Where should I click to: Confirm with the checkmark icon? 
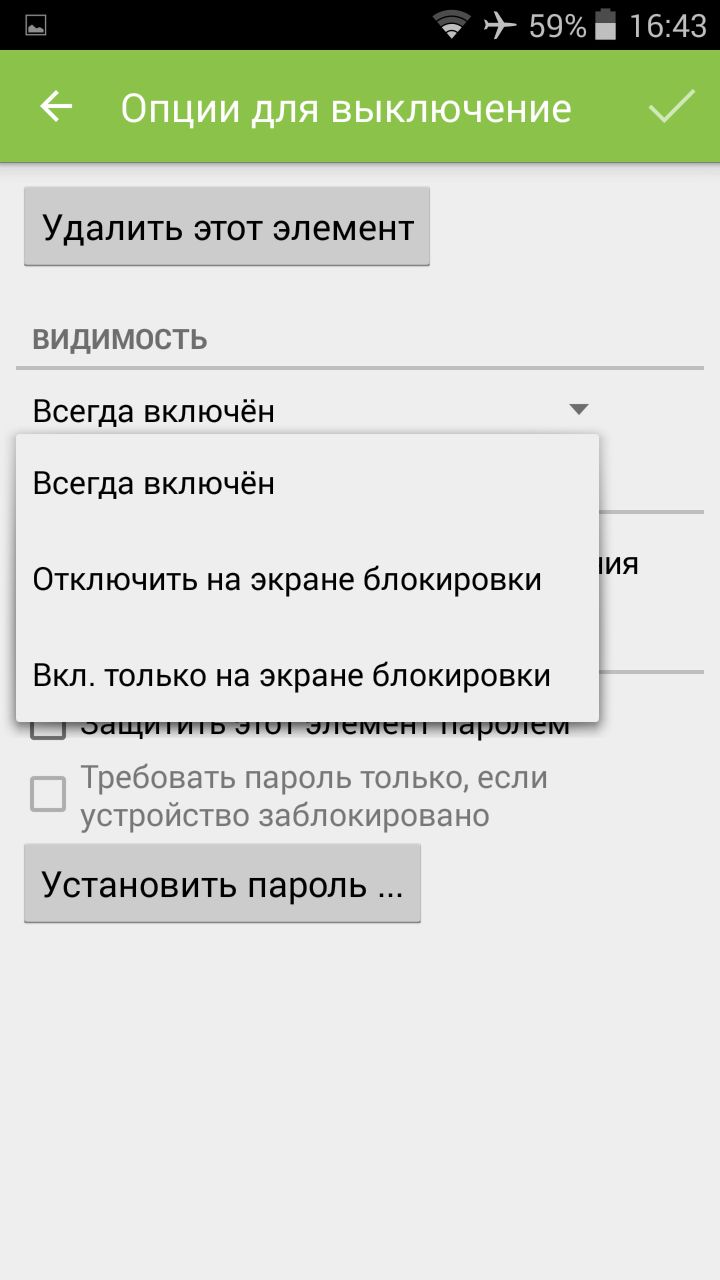click(x=672, y=107)
